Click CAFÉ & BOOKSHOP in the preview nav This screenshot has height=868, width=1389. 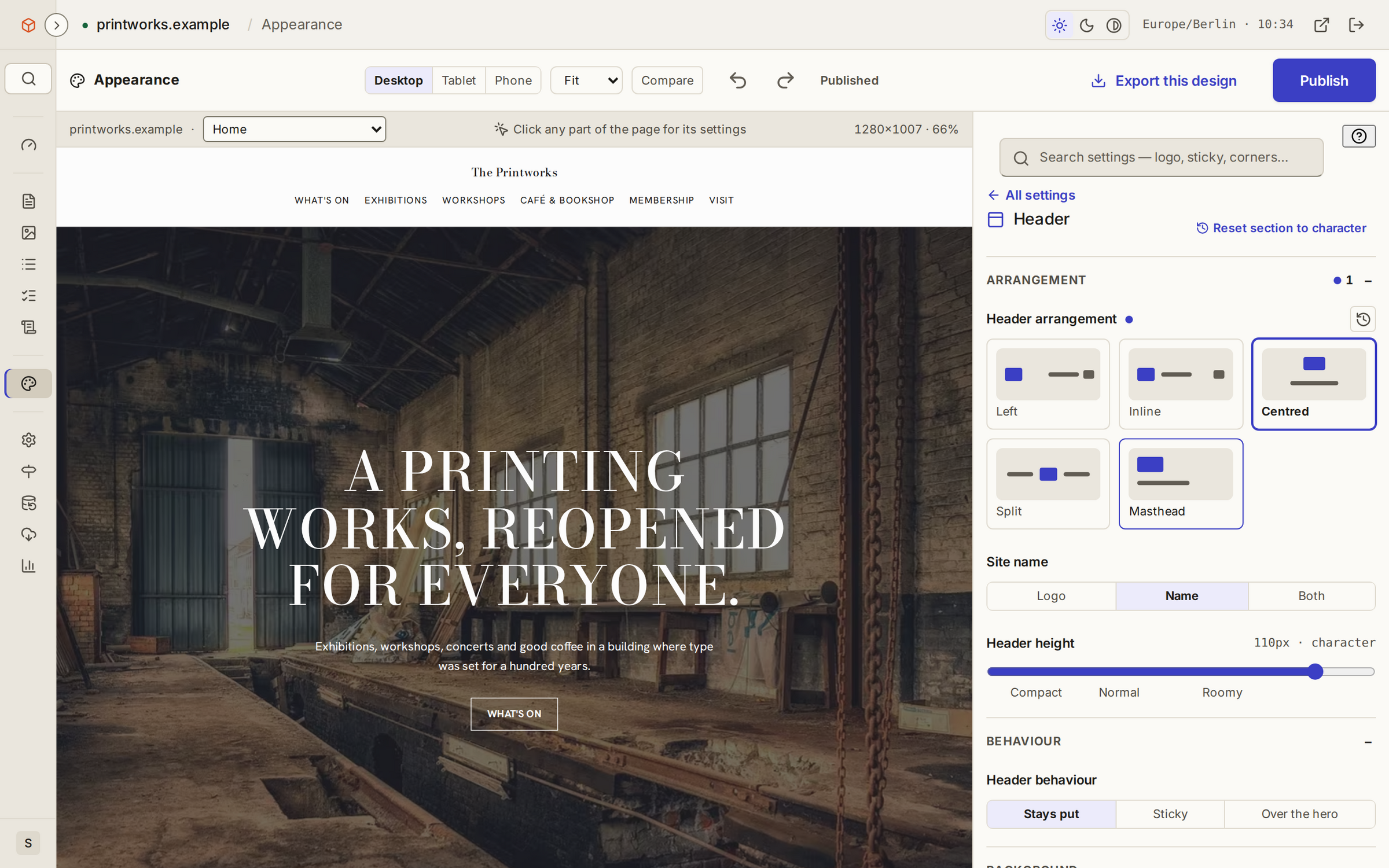click(x=567, y=200)
